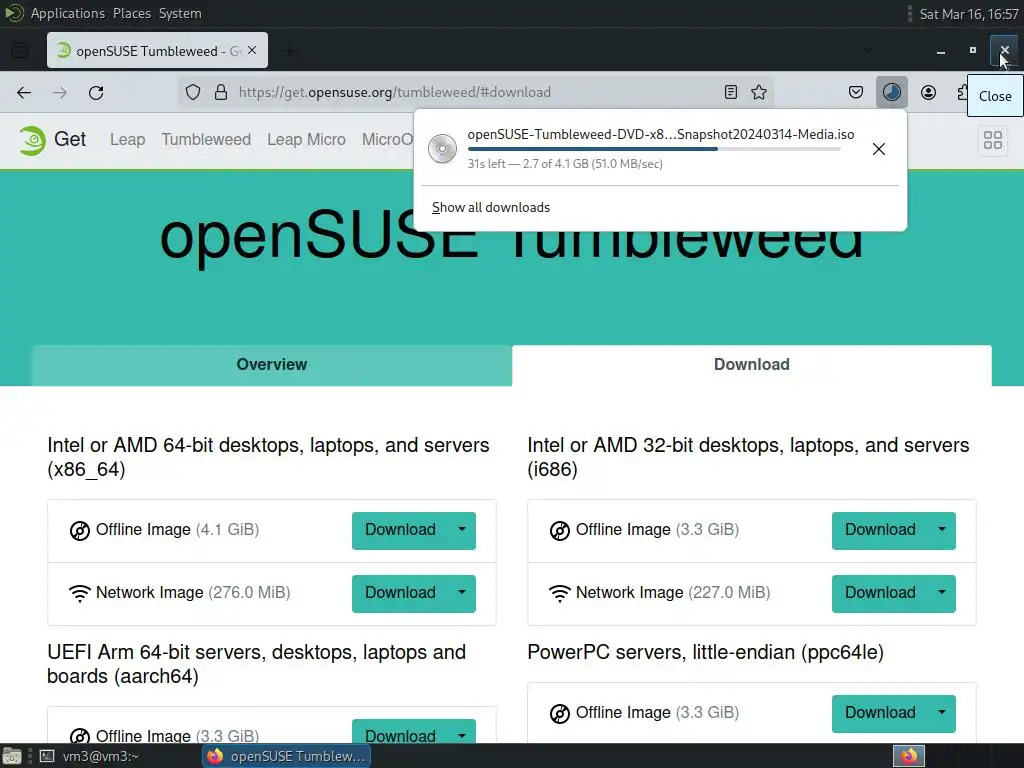The image size is (1024, 768).
Task: Cancel the ISO download with X
Action: point(879,149)
